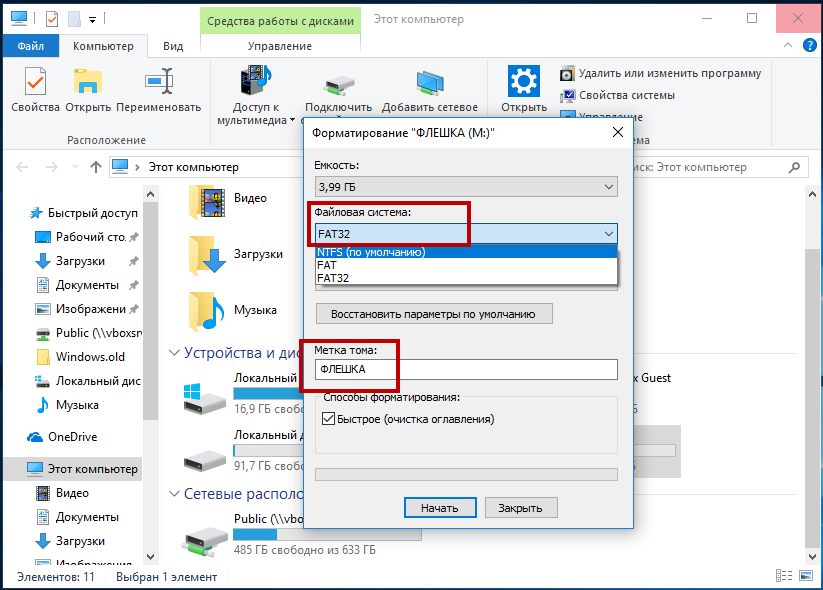Switch to the Компьютер tab
Image resolution: width=823 pixels, height=590 pixels.
[103, 46]
